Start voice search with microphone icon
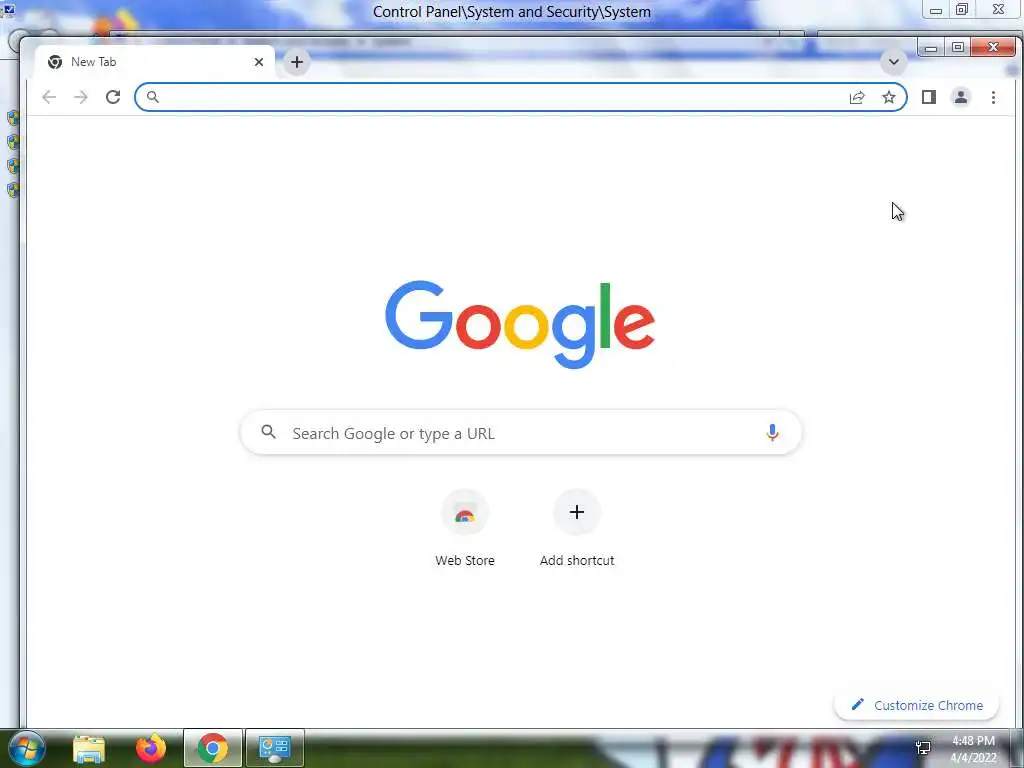This screenshot has width=1024, height=768. [x=772, y=432]
